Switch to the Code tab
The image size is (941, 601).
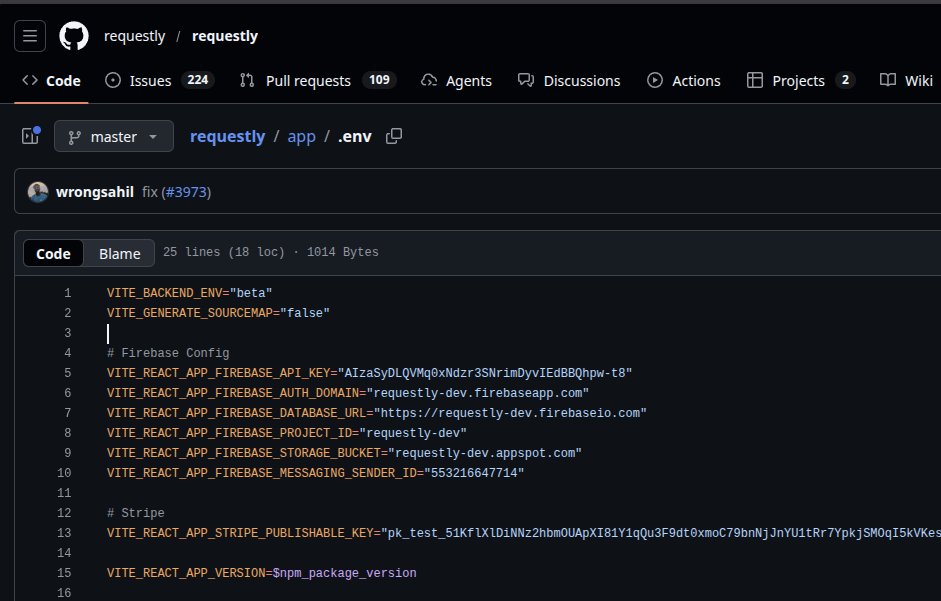[x=52, y=80]
